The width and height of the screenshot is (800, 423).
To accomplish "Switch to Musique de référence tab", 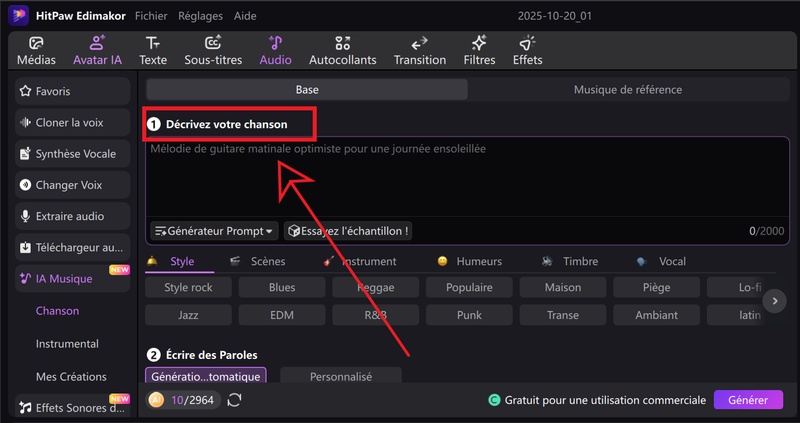I will [627, 90].
